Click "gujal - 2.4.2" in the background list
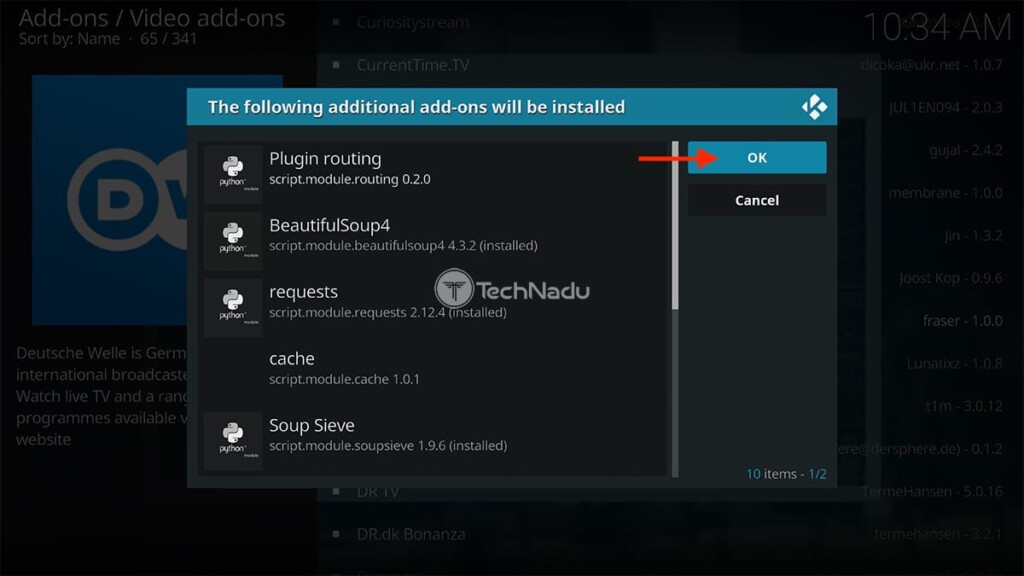 click(x=966, y=150)
